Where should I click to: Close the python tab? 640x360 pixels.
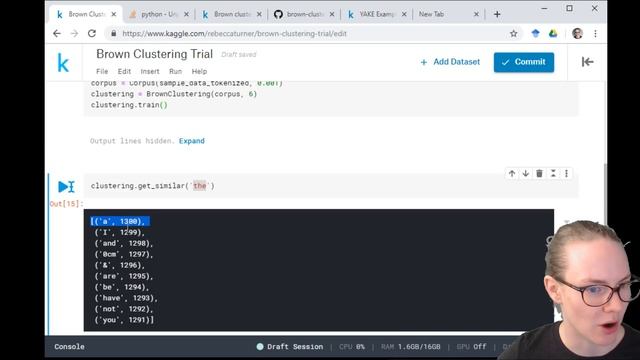pos(187,14)
